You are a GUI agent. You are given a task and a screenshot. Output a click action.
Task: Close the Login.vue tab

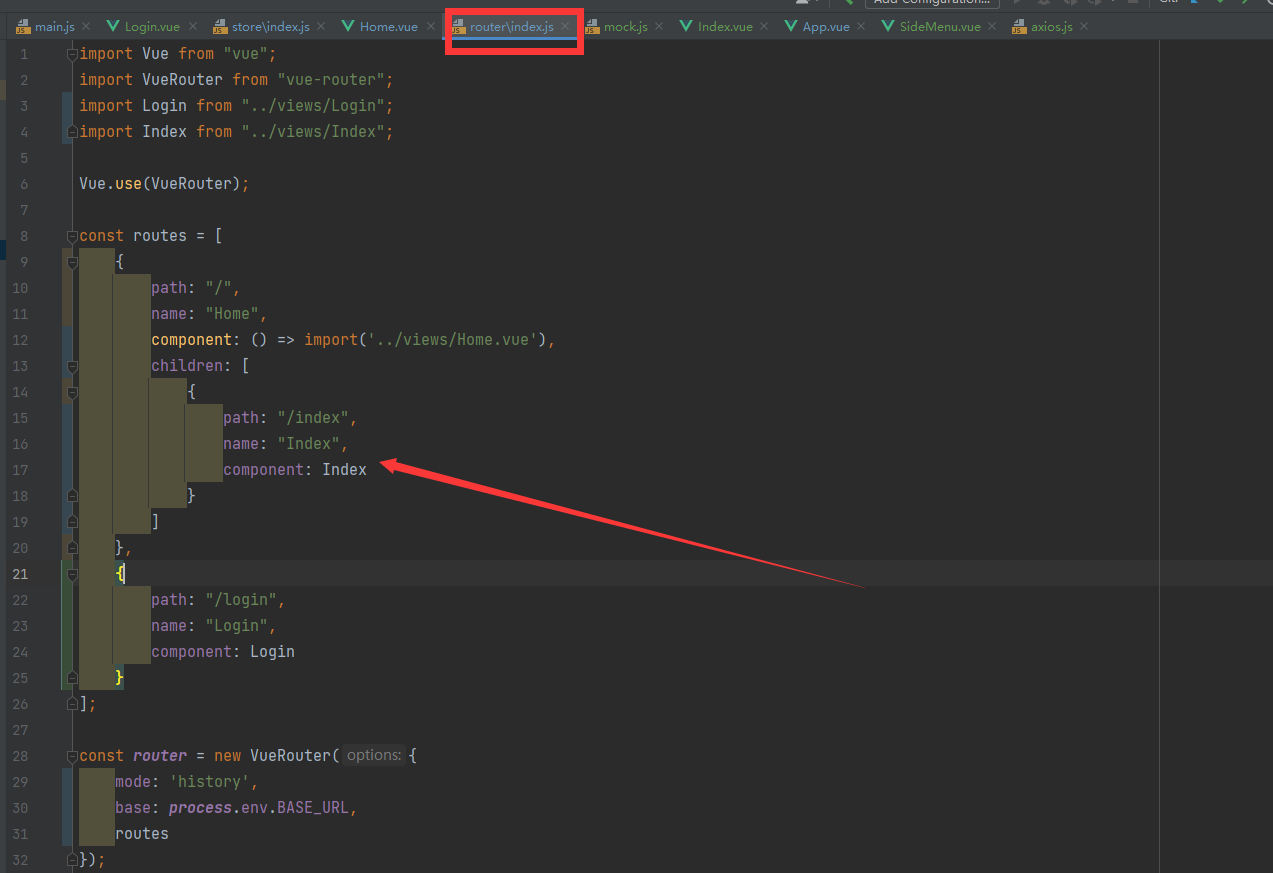click(192, 27)
